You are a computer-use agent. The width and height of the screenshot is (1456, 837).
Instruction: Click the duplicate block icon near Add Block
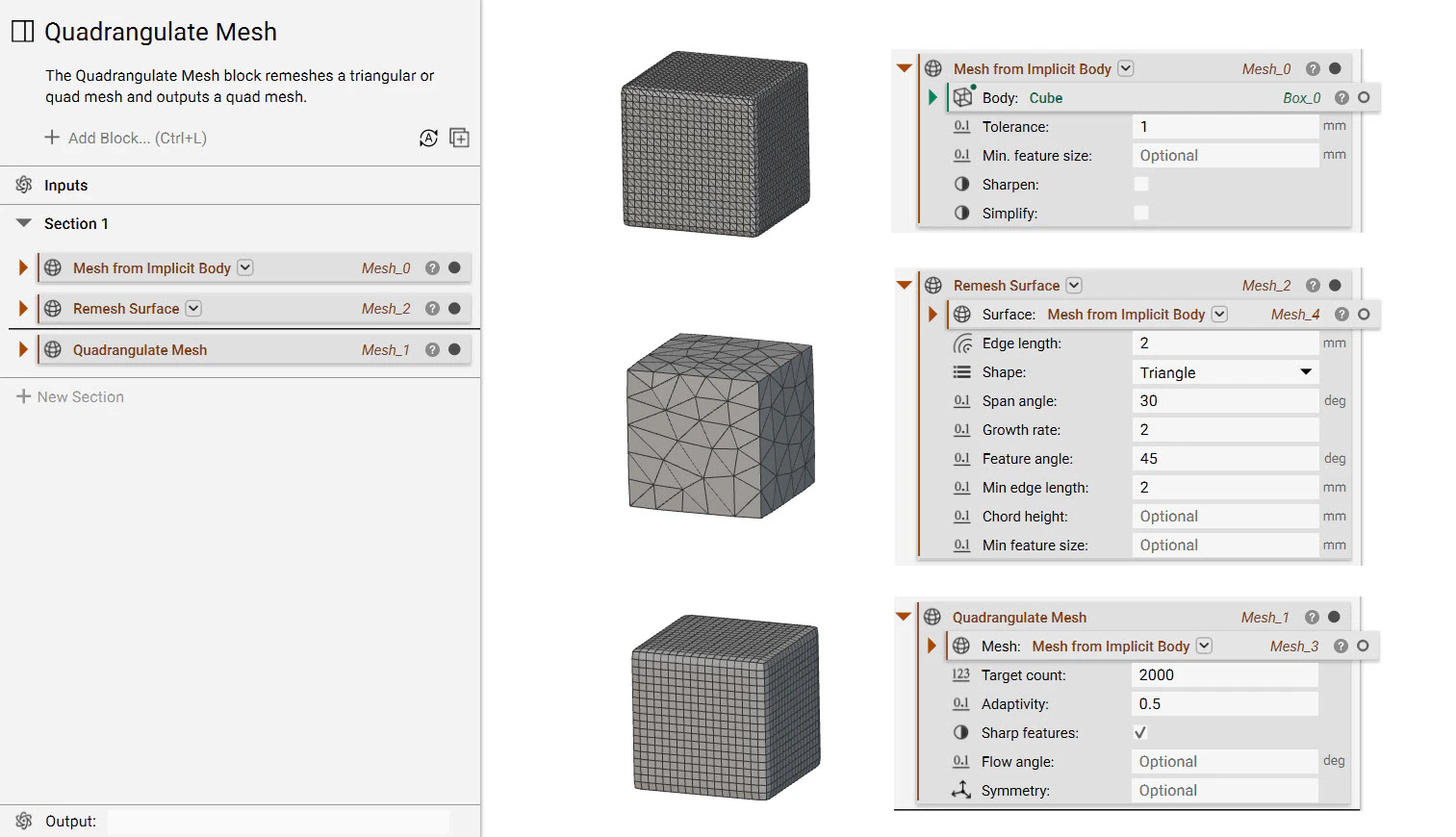[x=459, y=138]
